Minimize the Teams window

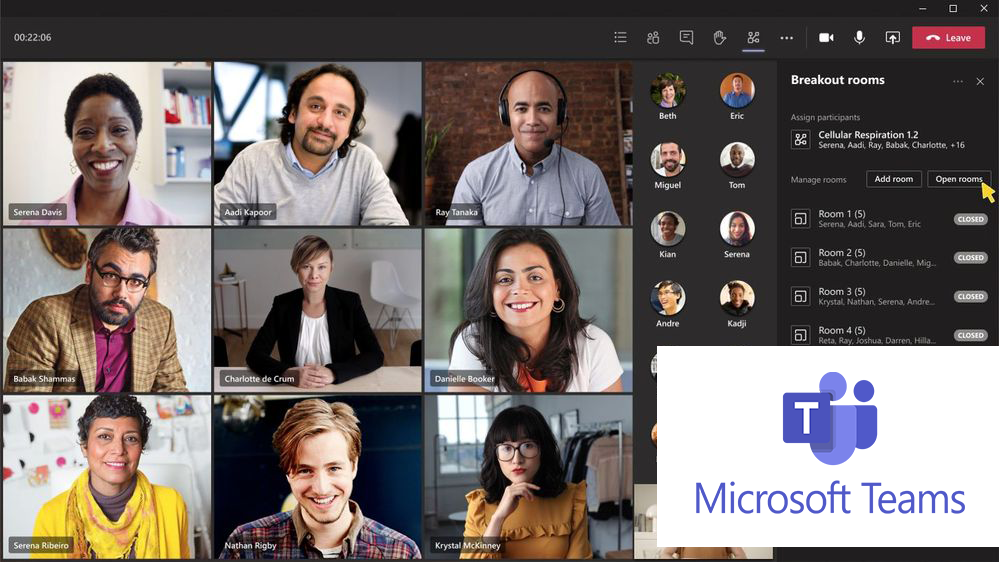[x=923, y=8]
